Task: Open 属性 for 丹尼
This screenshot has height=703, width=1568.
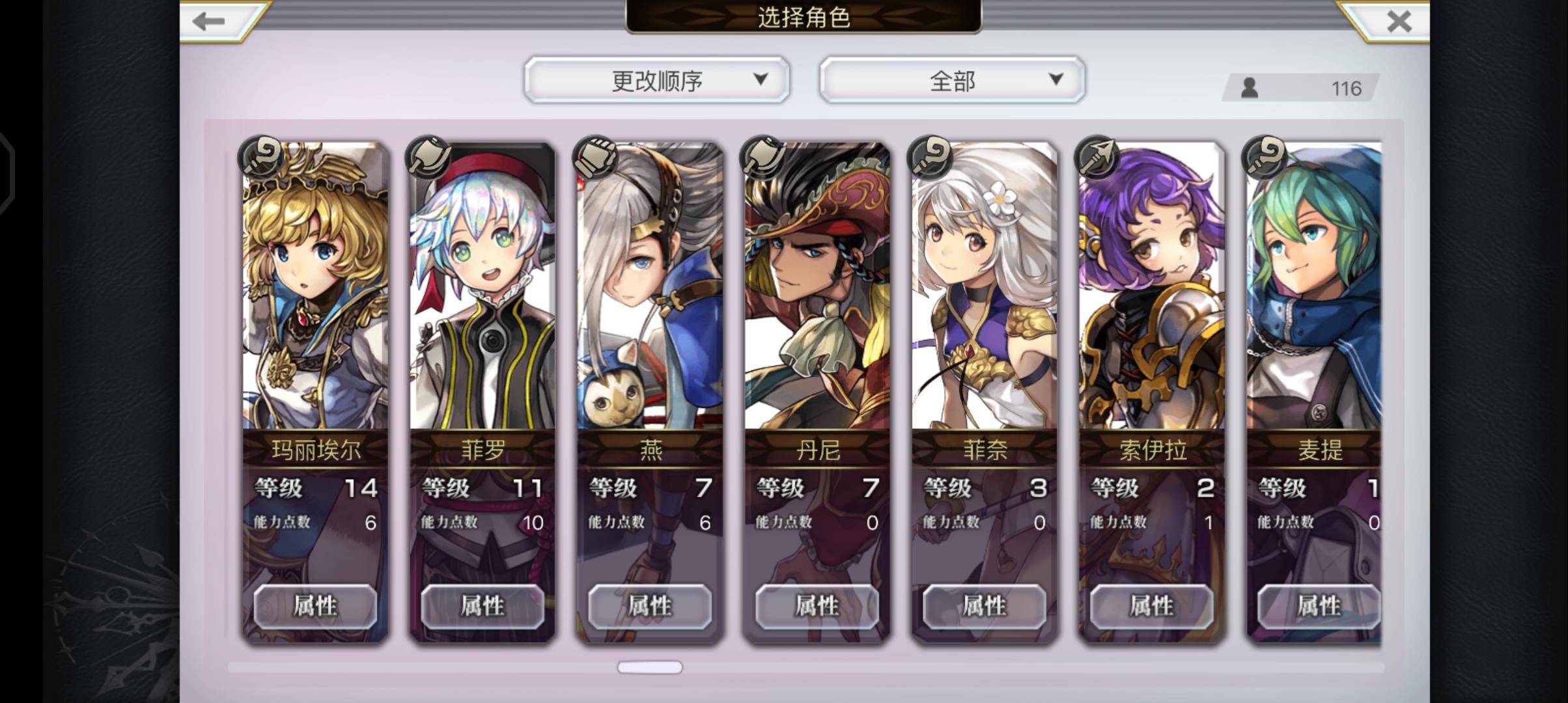Action: pos(817,606)
